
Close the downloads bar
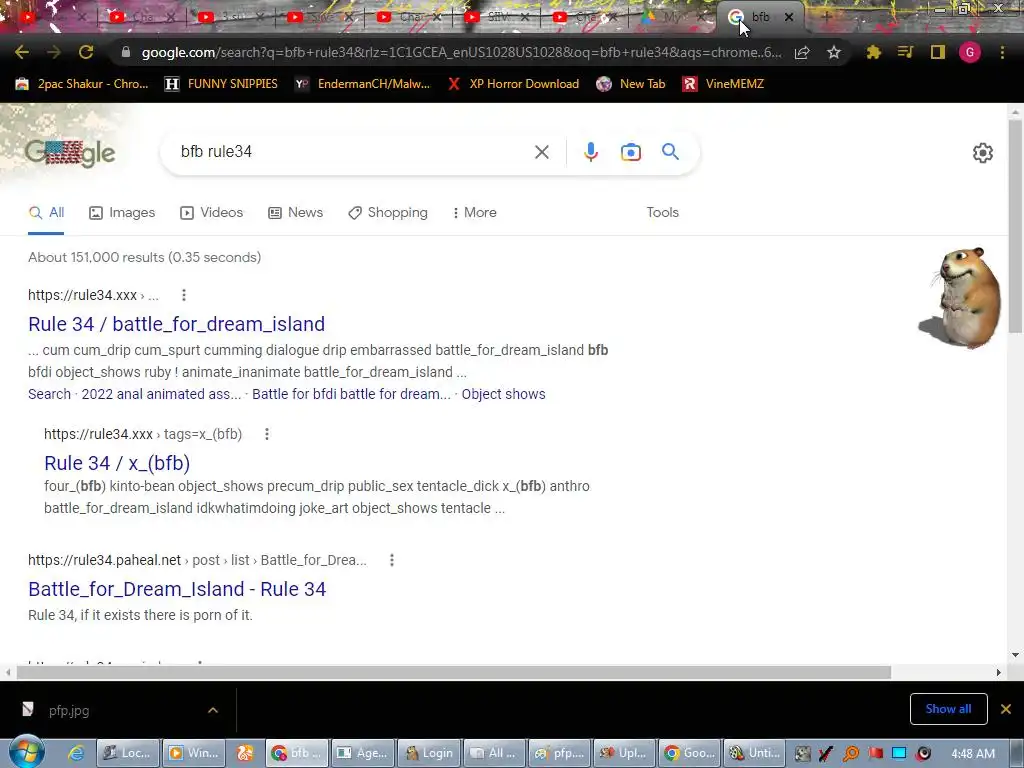coord(1006,709)
